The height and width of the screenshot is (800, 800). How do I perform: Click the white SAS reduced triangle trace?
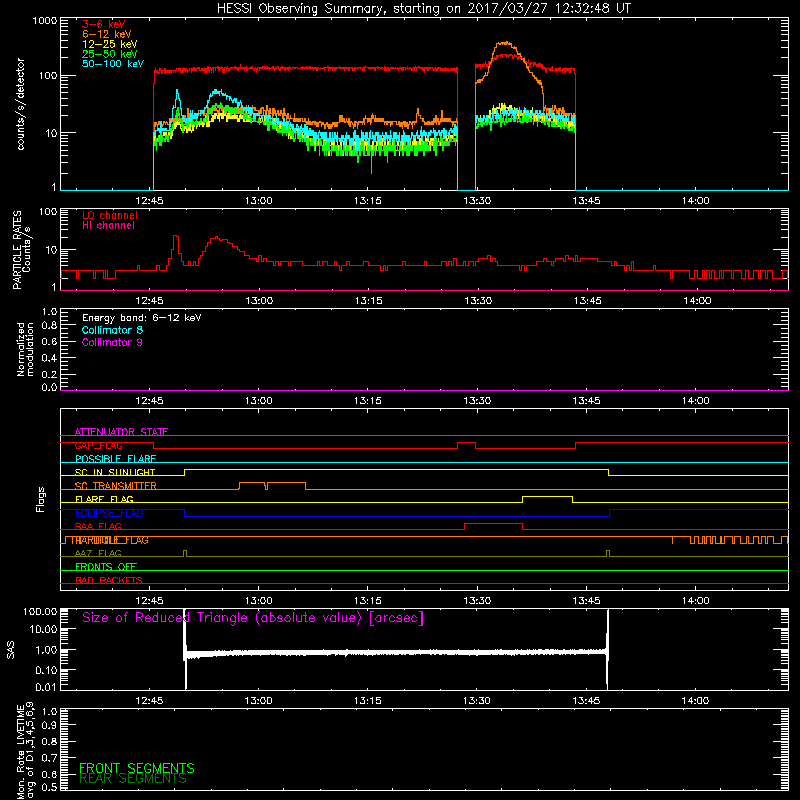point(396,653)
